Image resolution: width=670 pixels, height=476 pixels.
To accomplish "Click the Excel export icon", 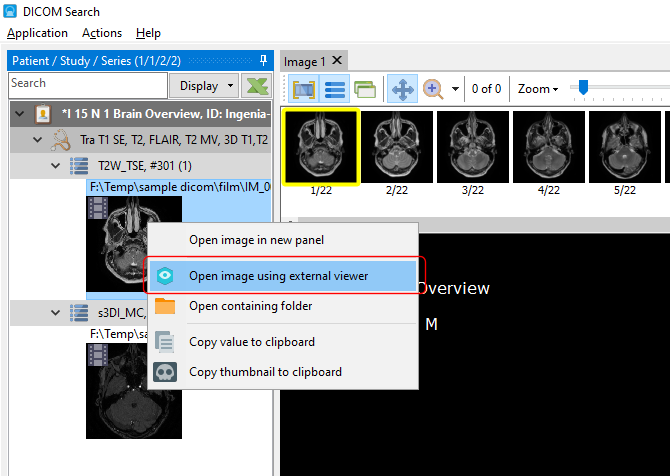I will click(258, 85).
